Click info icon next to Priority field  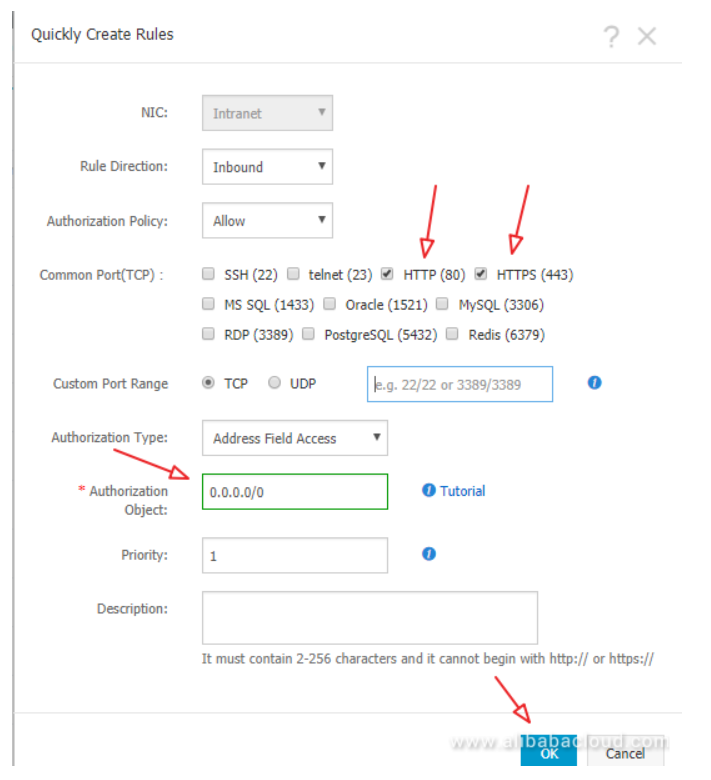coord(429,553)
